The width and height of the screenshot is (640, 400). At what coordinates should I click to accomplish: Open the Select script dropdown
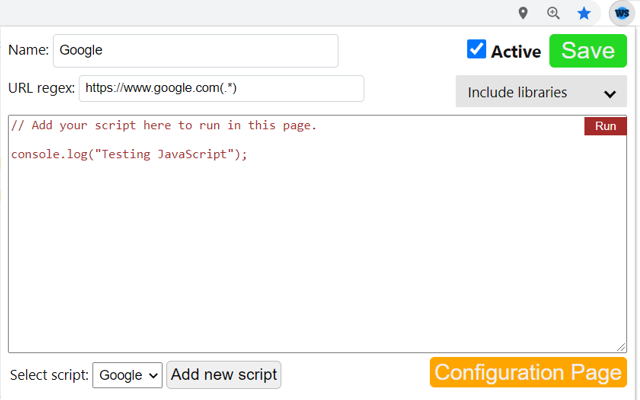127,375
